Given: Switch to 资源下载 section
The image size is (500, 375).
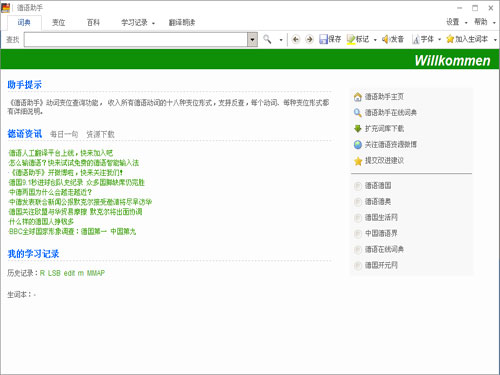Looking at the screenshot, I should pos(100,134).
